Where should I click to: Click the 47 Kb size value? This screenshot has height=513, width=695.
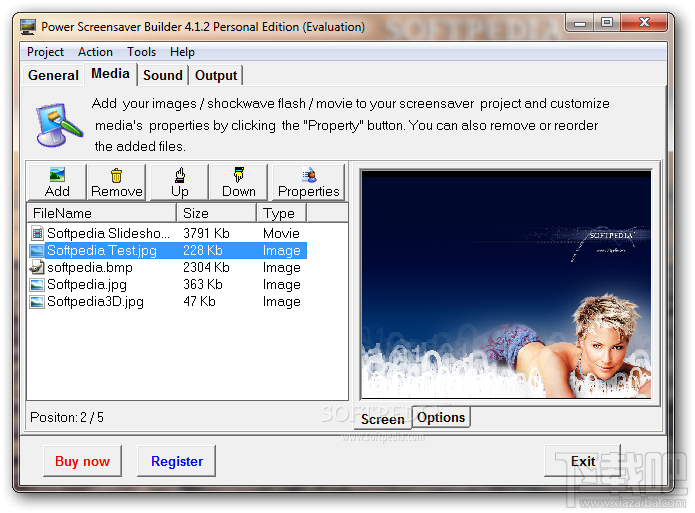[199, 302]
